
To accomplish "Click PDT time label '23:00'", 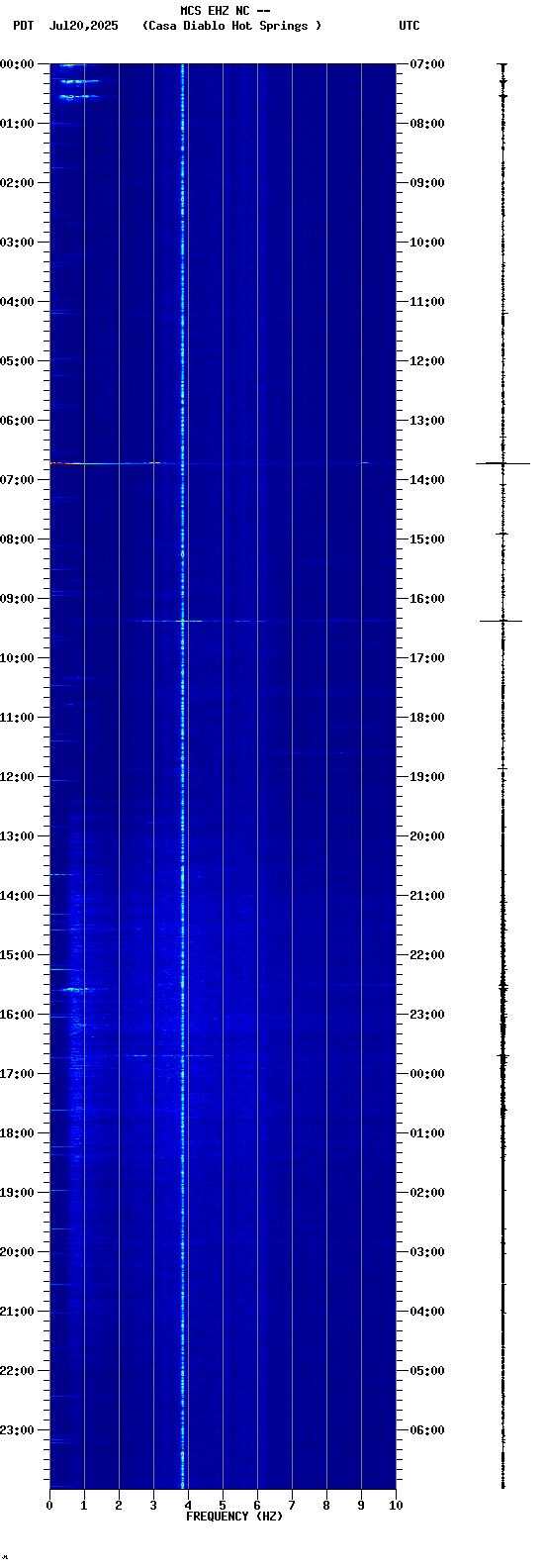I will pos(17,1430).
